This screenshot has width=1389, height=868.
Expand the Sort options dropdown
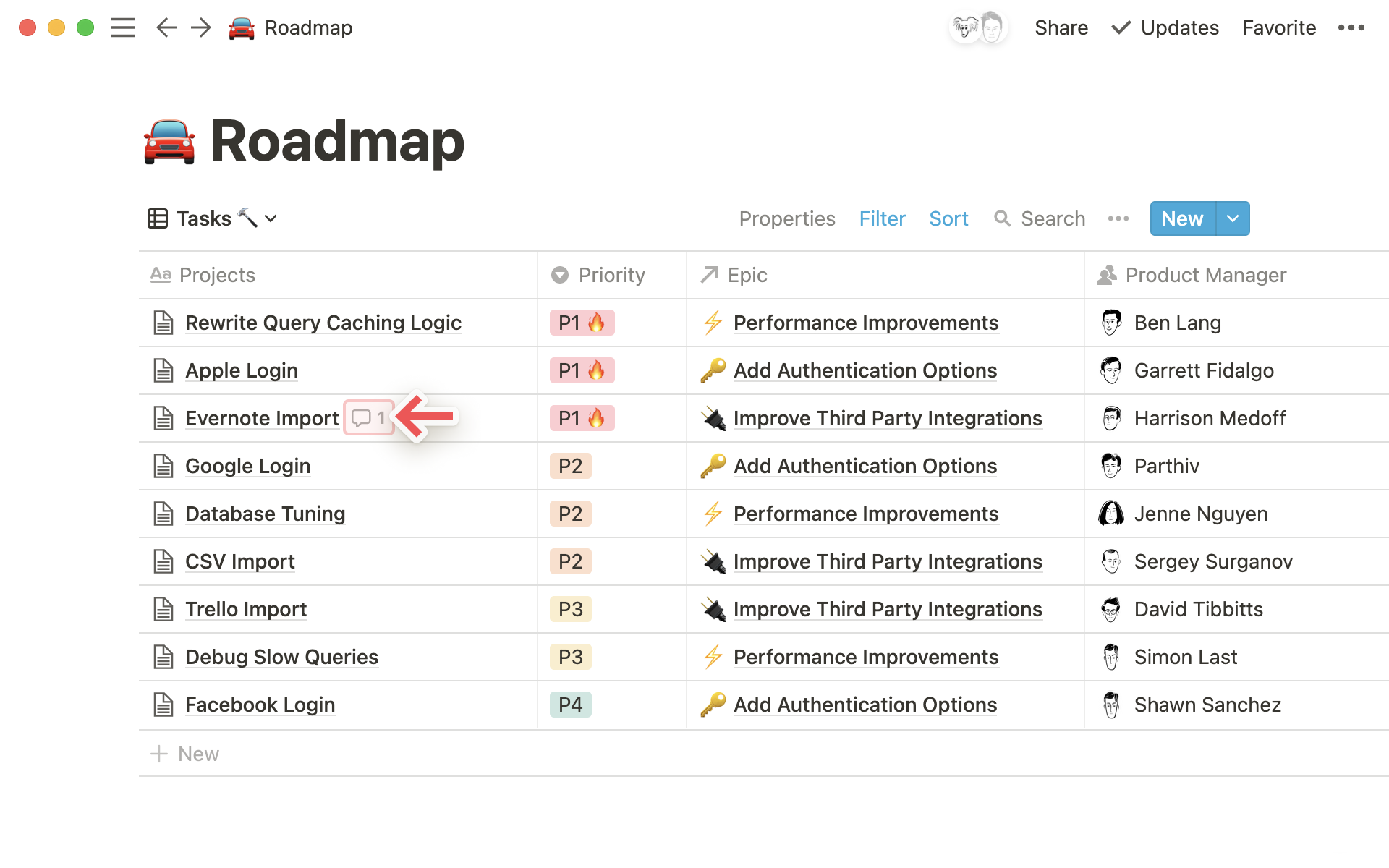[x=948, y=218]
